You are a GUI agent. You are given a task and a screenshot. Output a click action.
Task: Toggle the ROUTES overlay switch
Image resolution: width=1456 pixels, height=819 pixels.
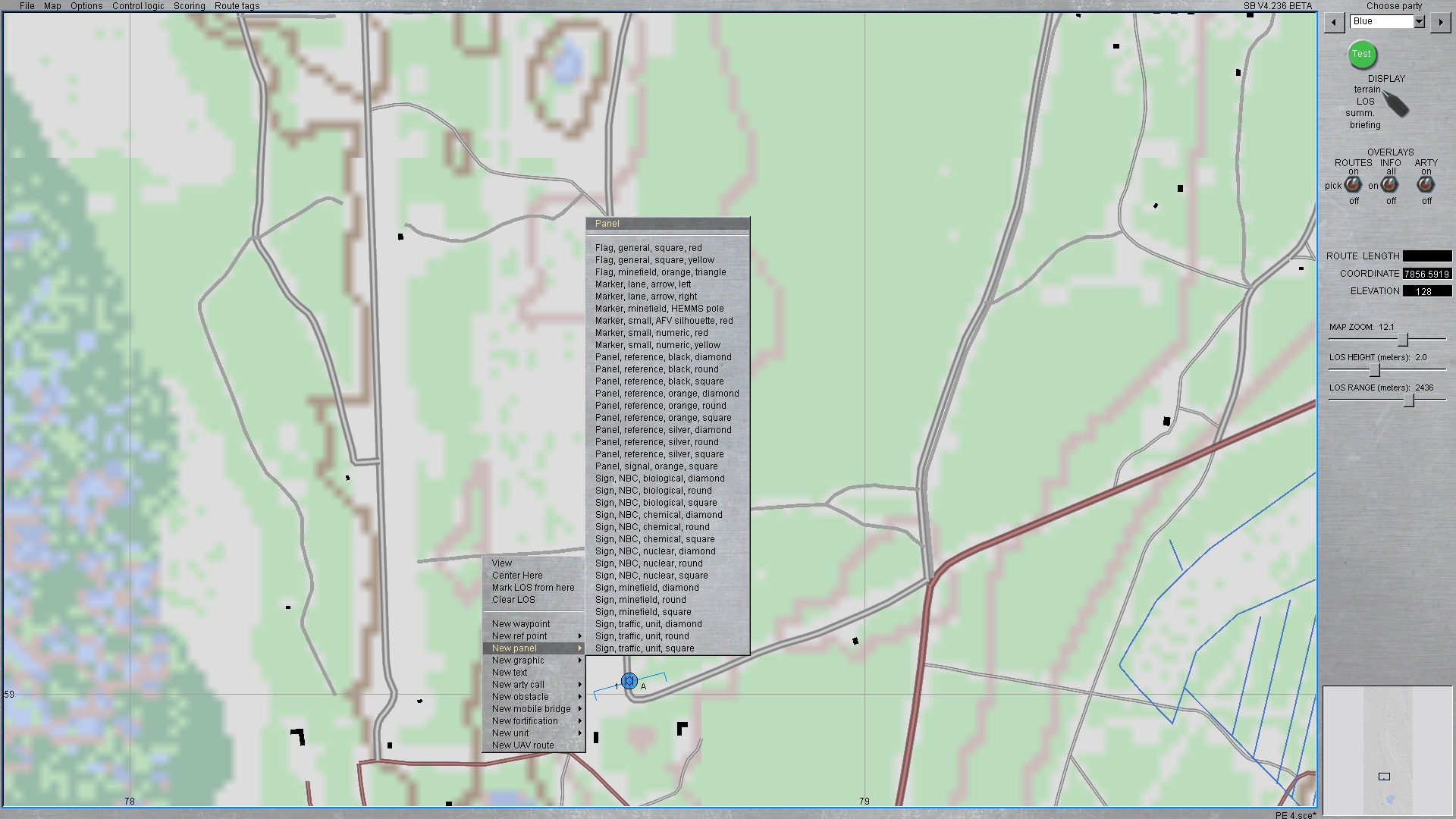pos(1353,184)
